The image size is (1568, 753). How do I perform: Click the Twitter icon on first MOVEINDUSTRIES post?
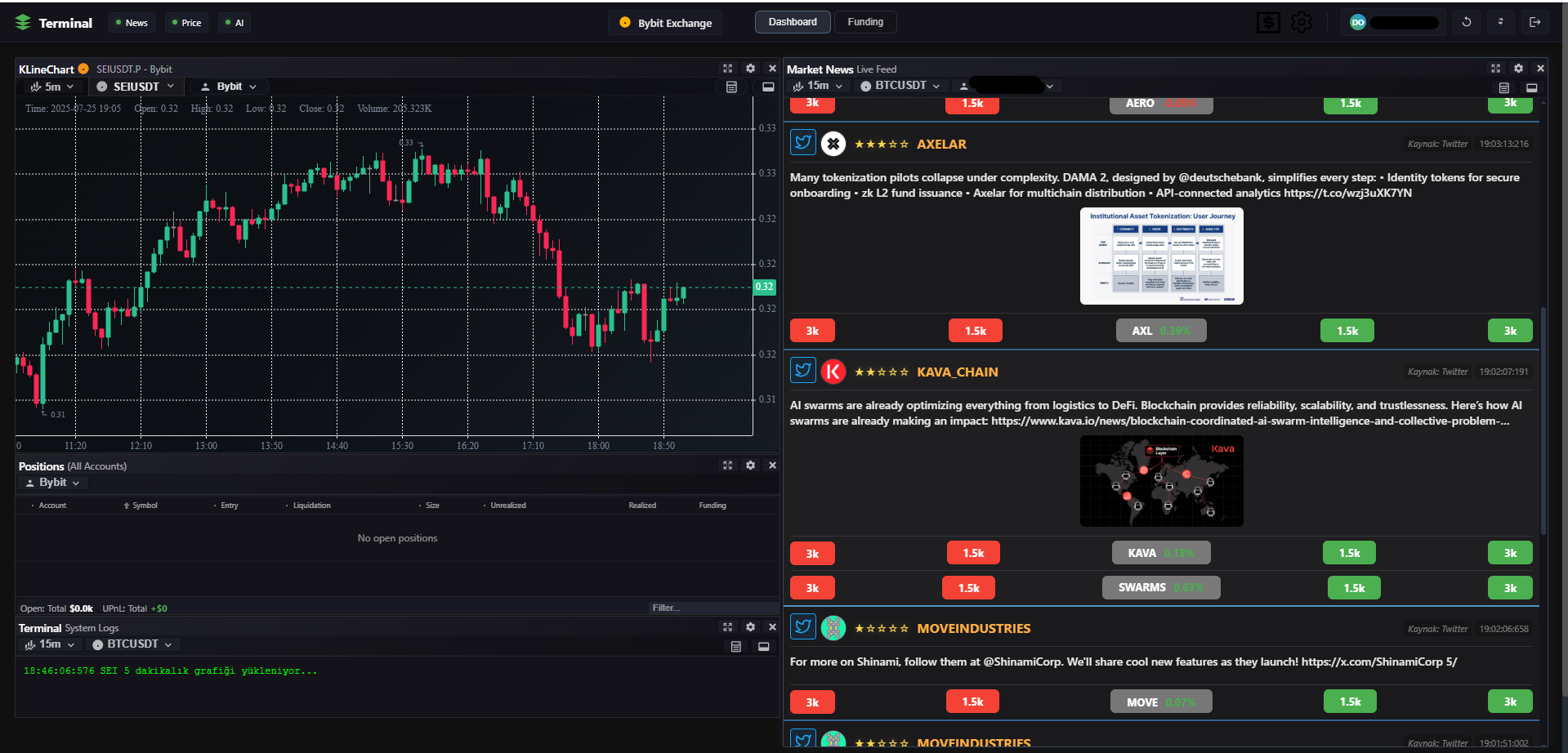(803, 627)
